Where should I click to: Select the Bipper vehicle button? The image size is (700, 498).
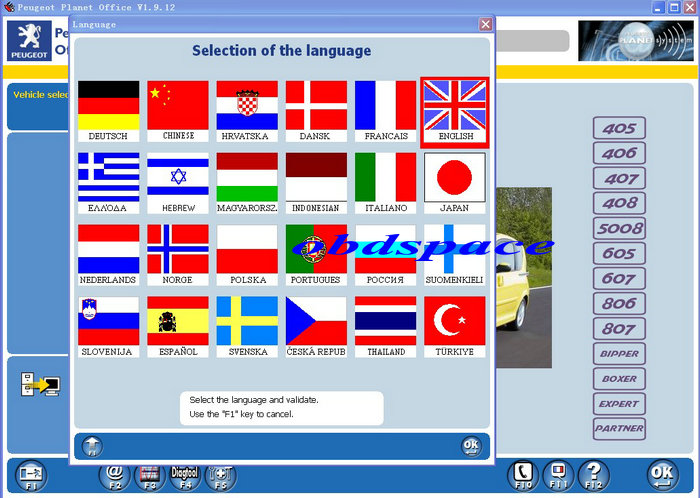619,354
